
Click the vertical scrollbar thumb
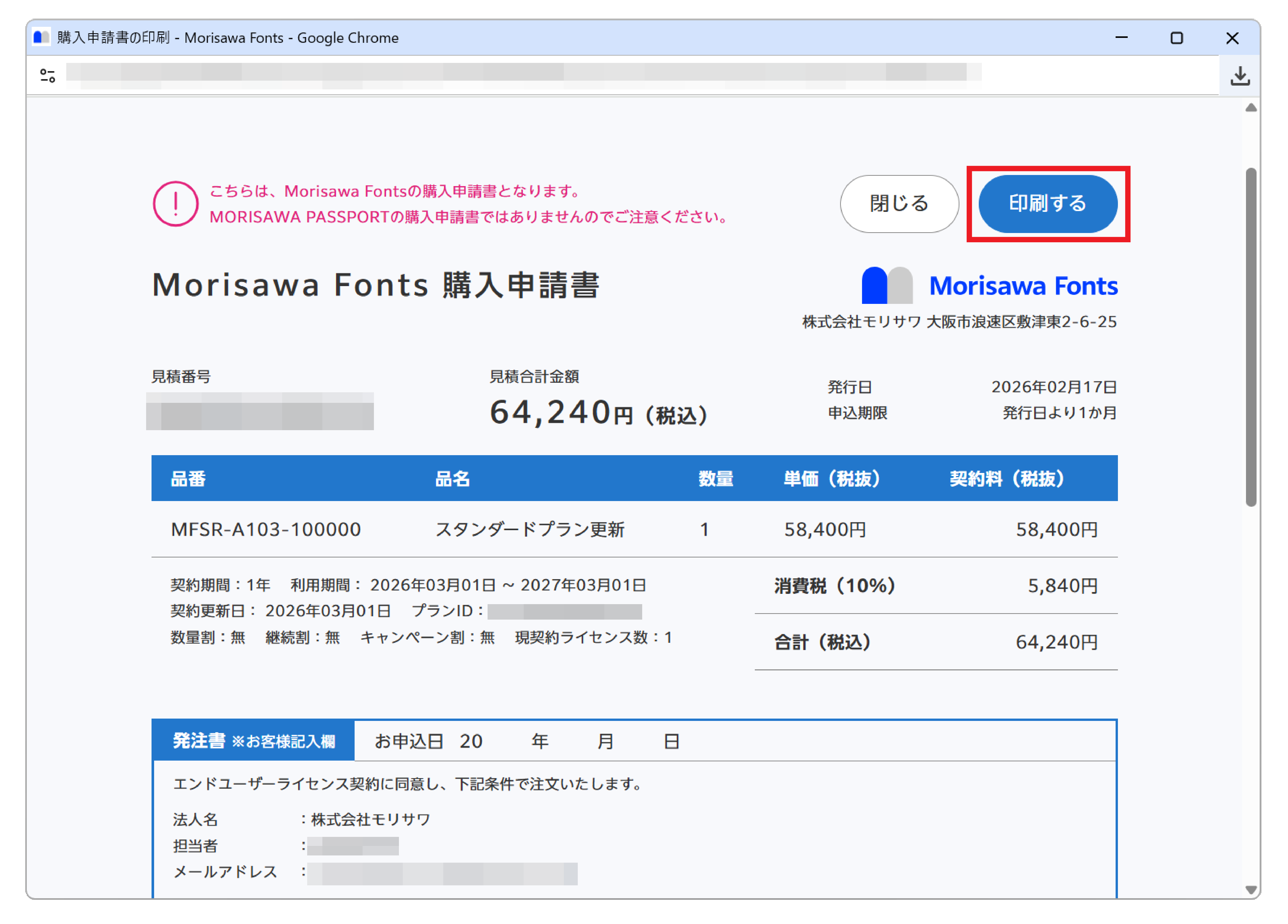point(1251,337)
